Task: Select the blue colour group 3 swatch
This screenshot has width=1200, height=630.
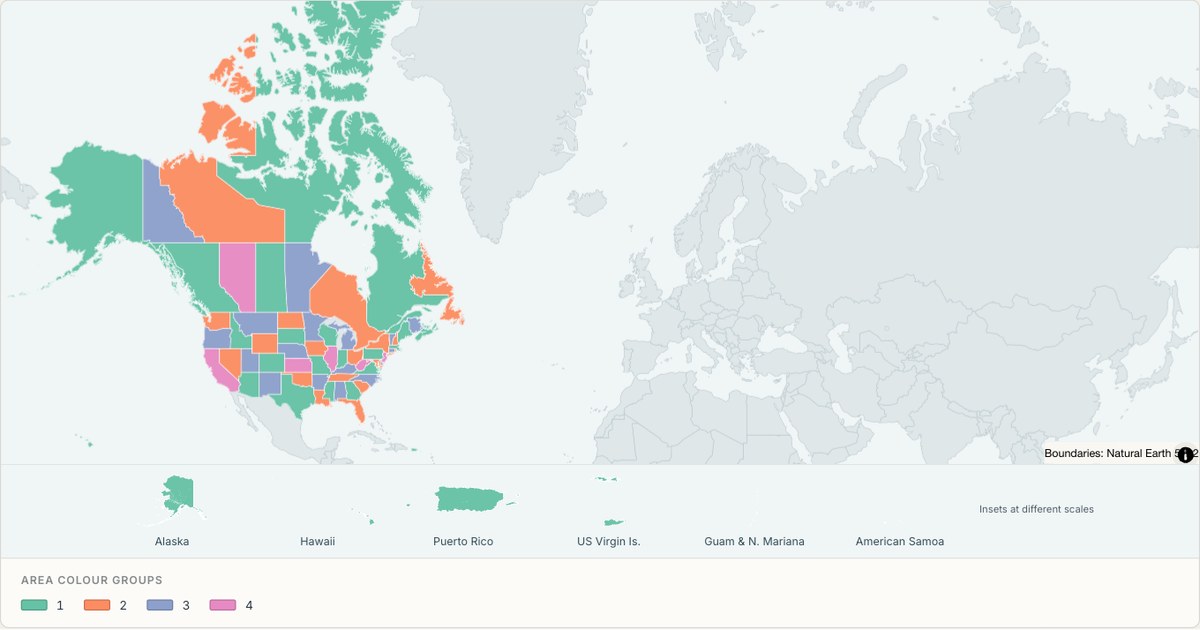Action: [x=160, y=605]
